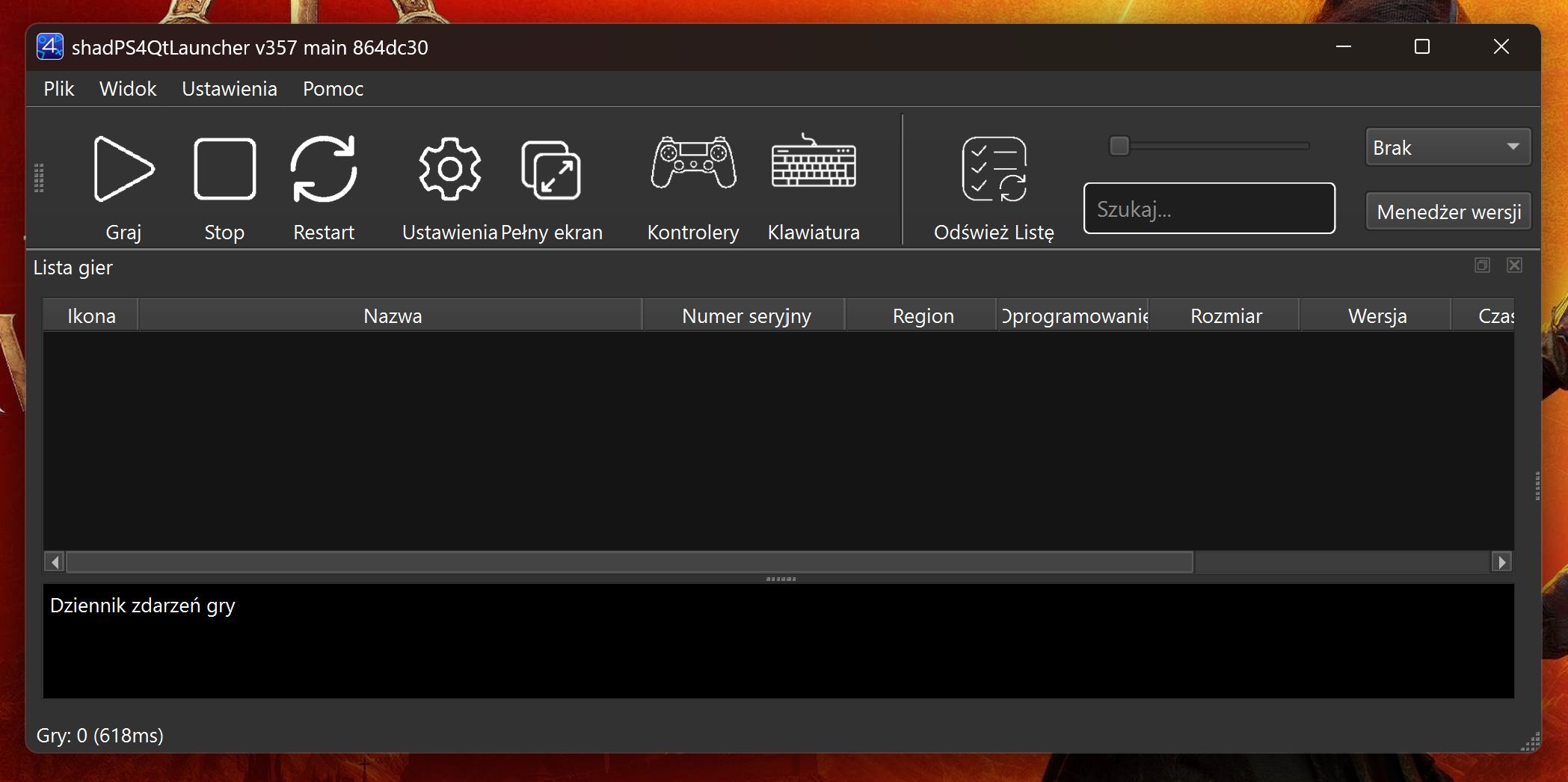
Task: Click the left scroll arrow of game list
Action: [x=54, y=561]
